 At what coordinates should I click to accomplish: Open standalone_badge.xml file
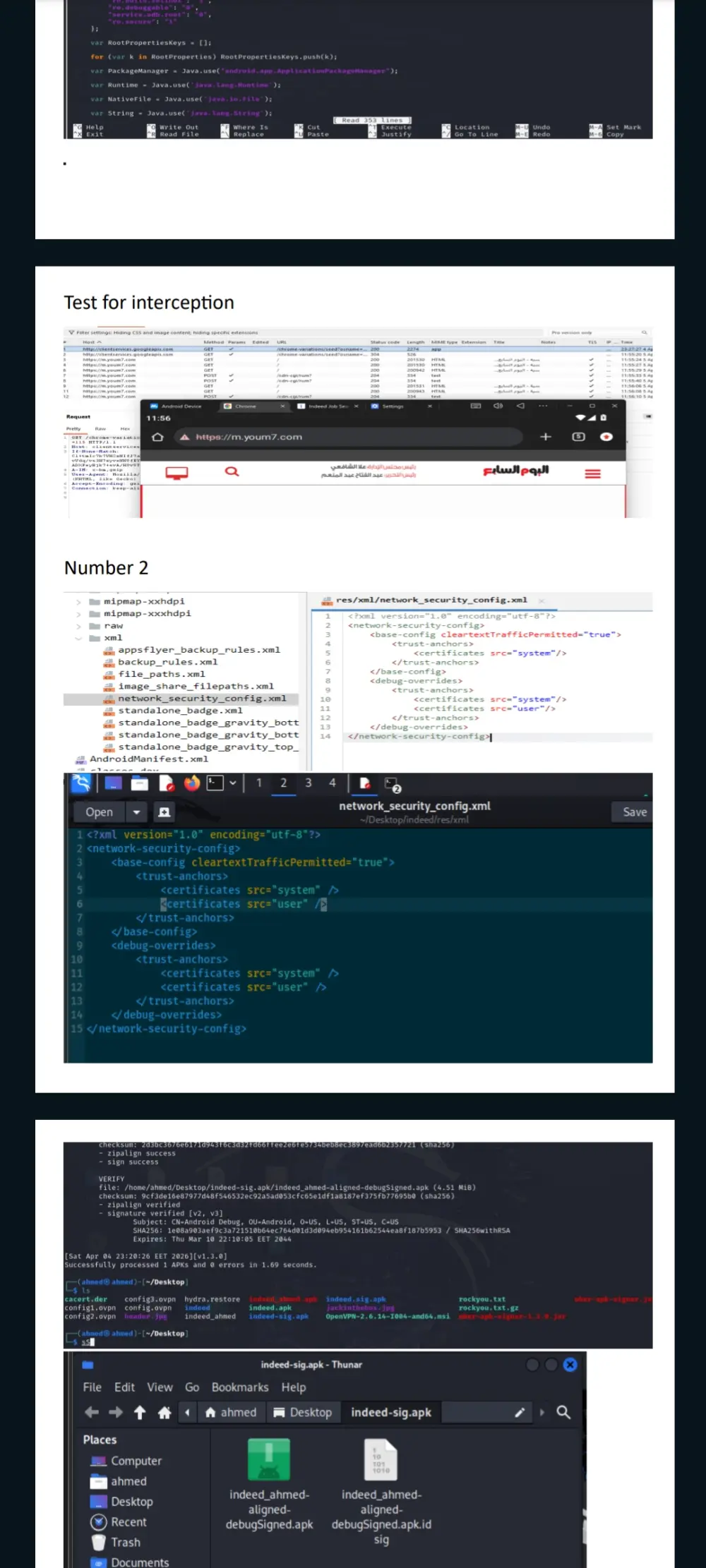(x=180, y=711)
